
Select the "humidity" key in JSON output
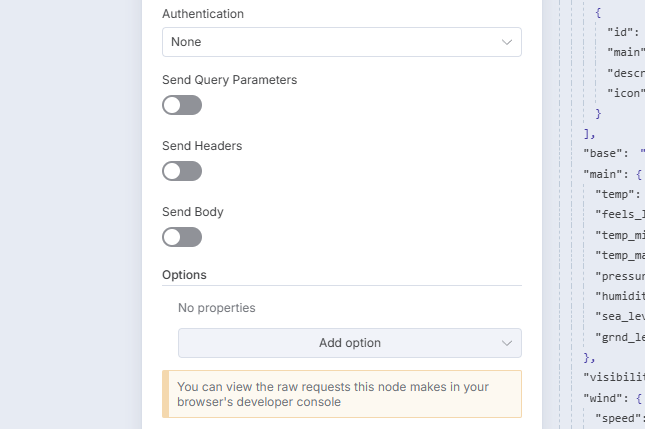click(x=622, y=296)
